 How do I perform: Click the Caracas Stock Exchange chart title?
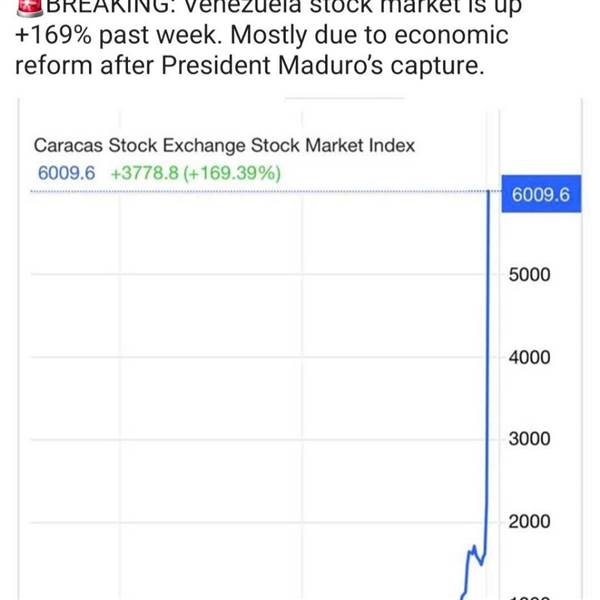point(224,145)
